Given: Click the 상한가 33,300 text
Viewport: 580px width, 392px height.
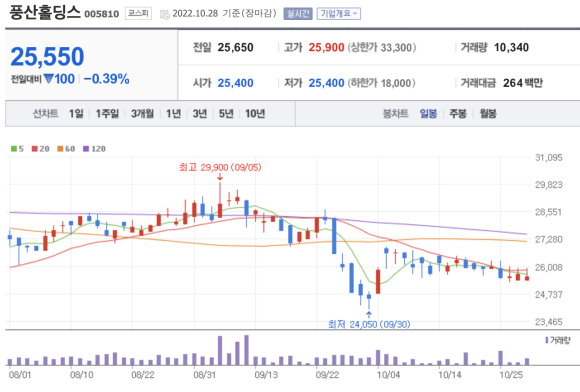Looking at the screenshot, I should pos(382,47).
